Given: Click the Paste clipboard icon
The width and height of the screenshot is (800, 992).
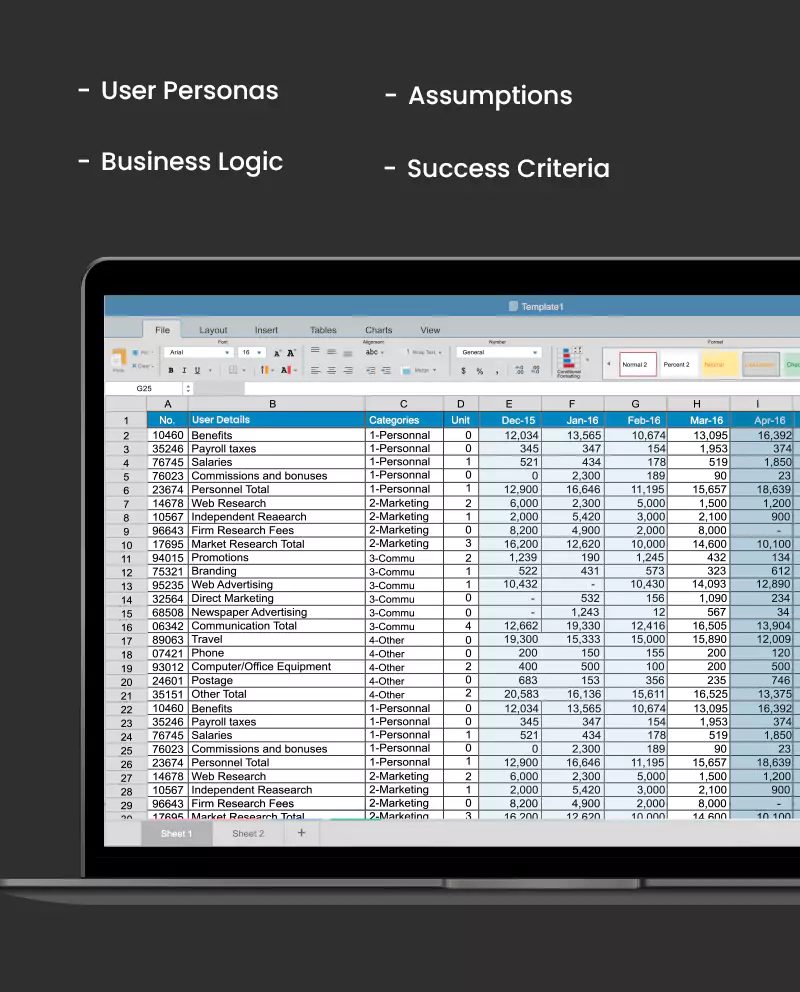Looking at the screenshot, I should tap(119, 359).
